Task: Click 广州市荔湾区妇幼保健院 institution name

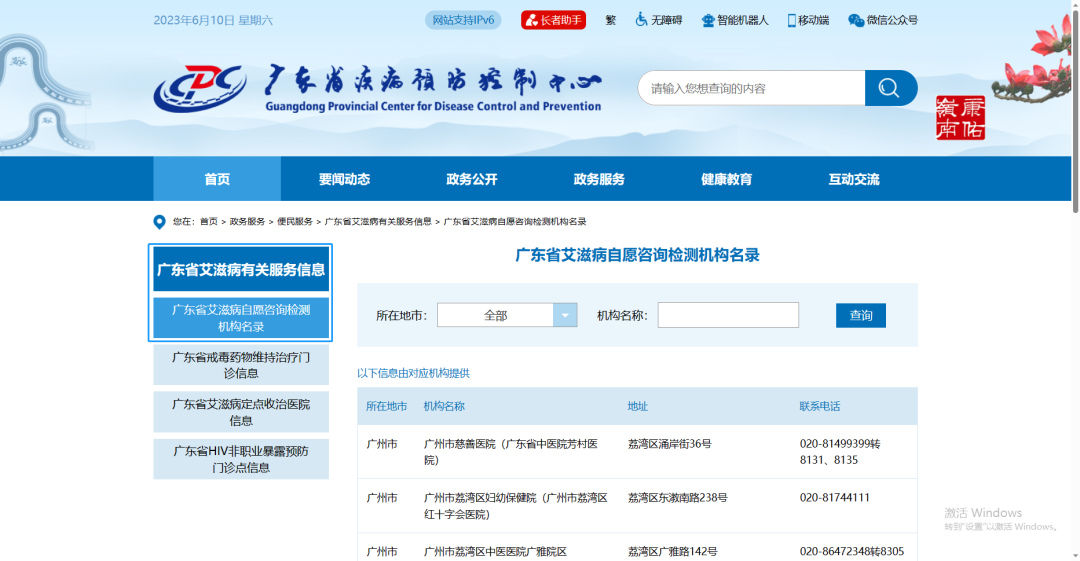Action: point(516,506)
